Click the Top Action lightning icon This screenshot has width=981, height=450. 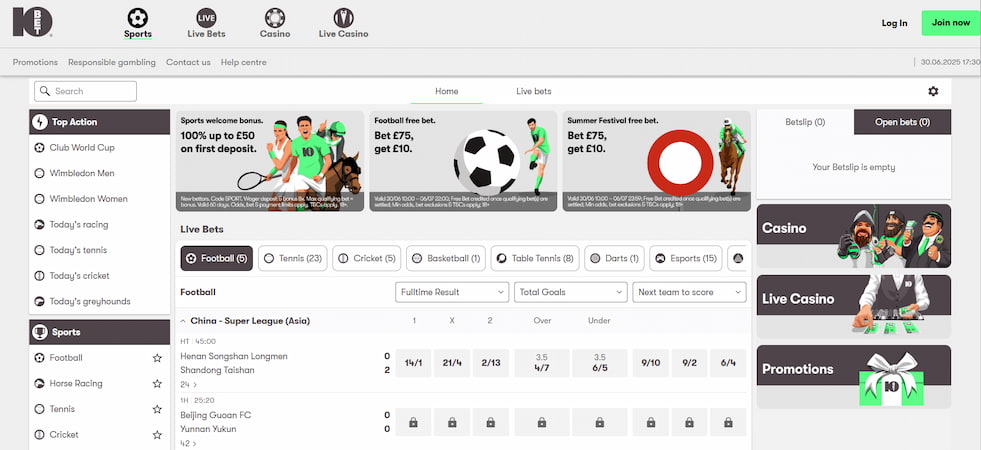coord(39,122)
